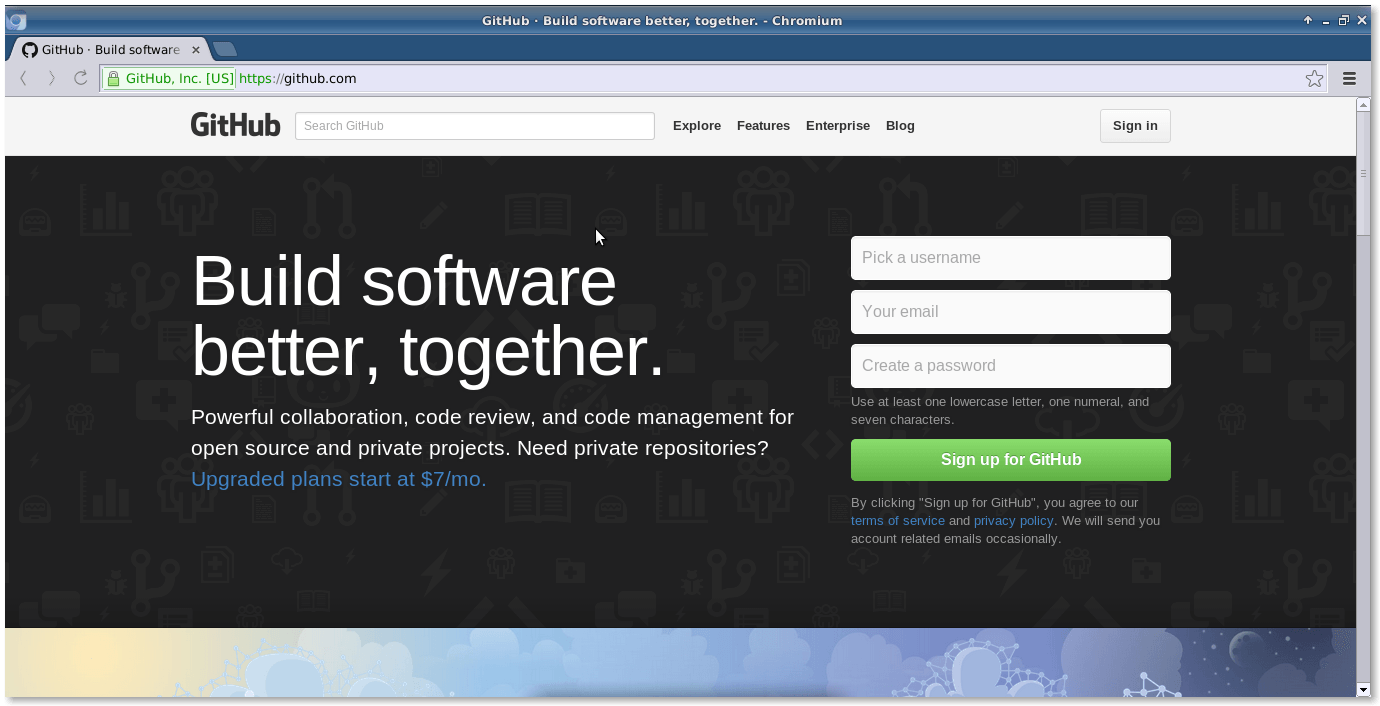1380x706 pixels.
Task: Click the scrollbar down arrow
Action: [x=1363, y=691]
